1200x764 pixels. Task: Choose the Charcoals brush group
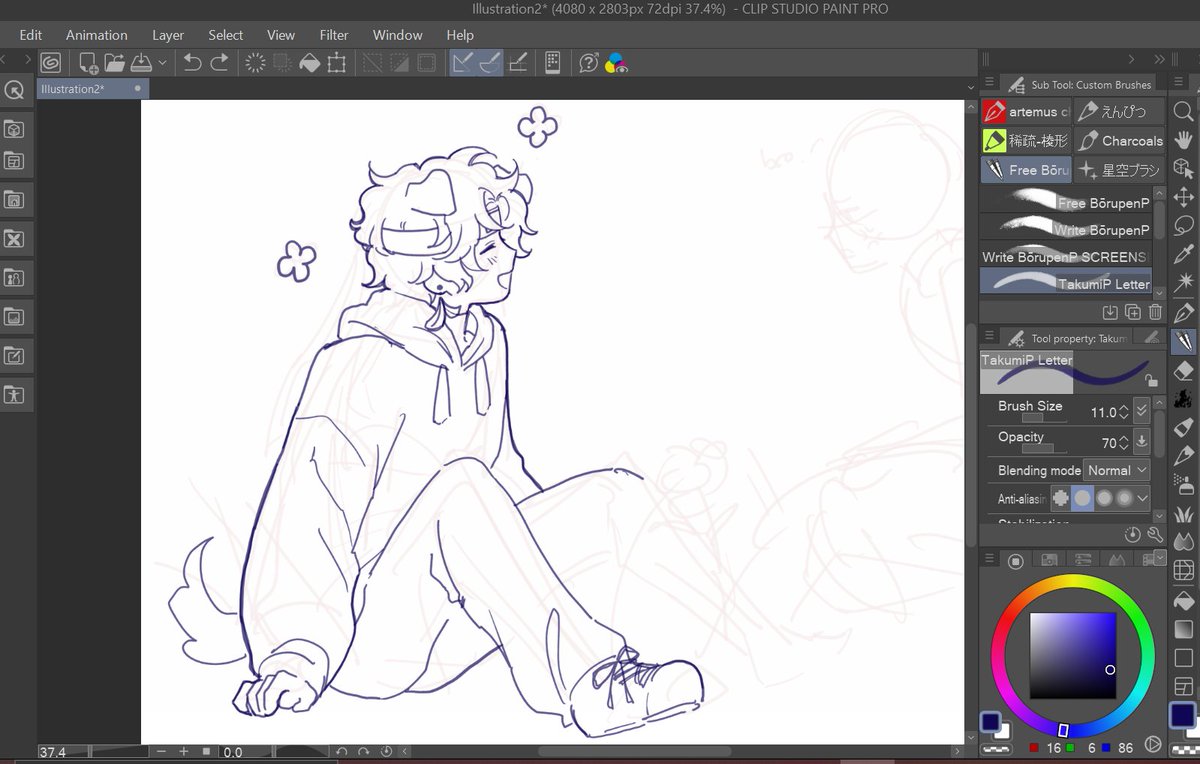click(1120, 141)
